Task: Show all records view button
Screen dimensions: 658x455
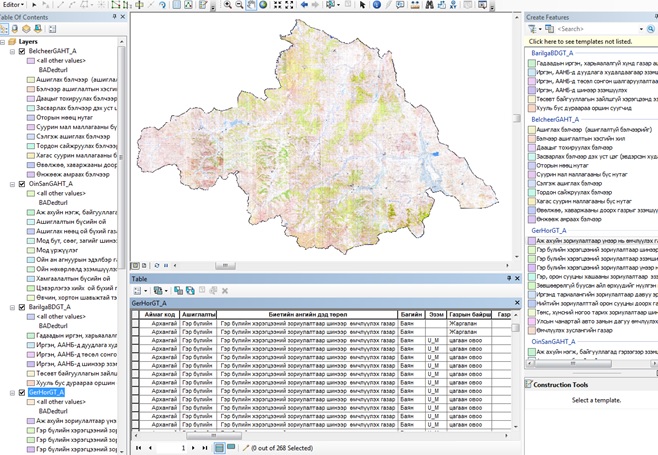Action: [x=219, y=448]
